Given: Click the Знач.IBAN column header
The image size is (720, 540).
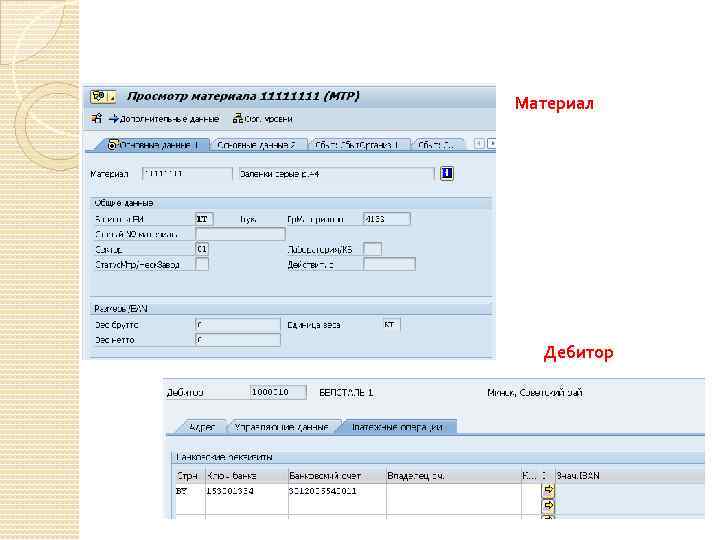Looking at the screenshot, I should point(629,476).
